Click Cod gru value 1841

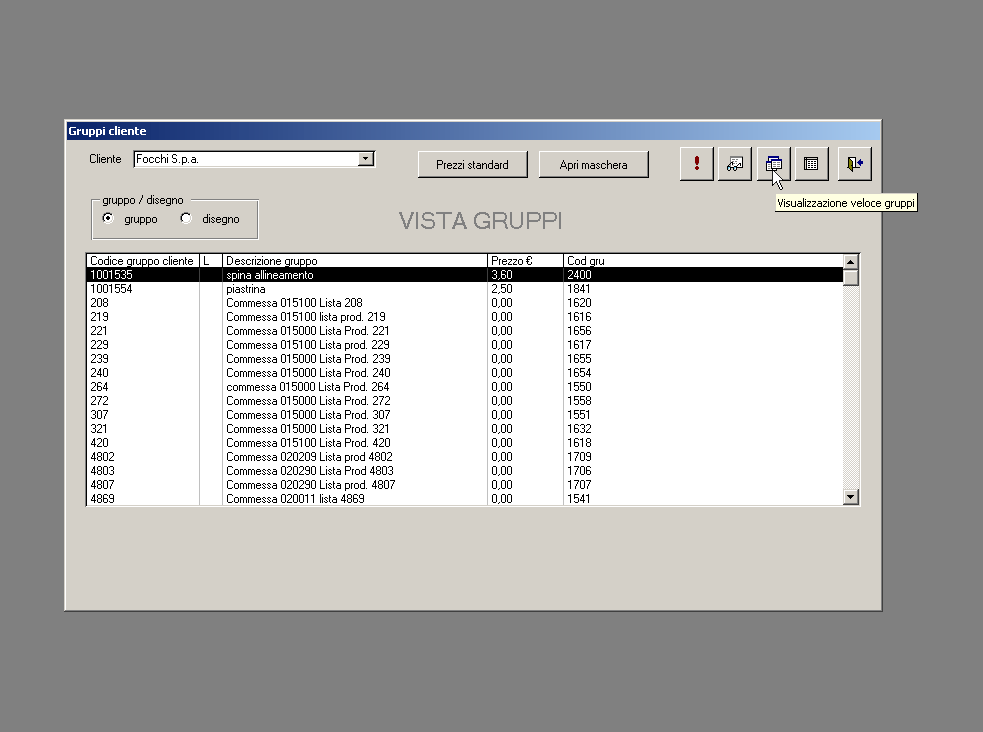[579, 289]
